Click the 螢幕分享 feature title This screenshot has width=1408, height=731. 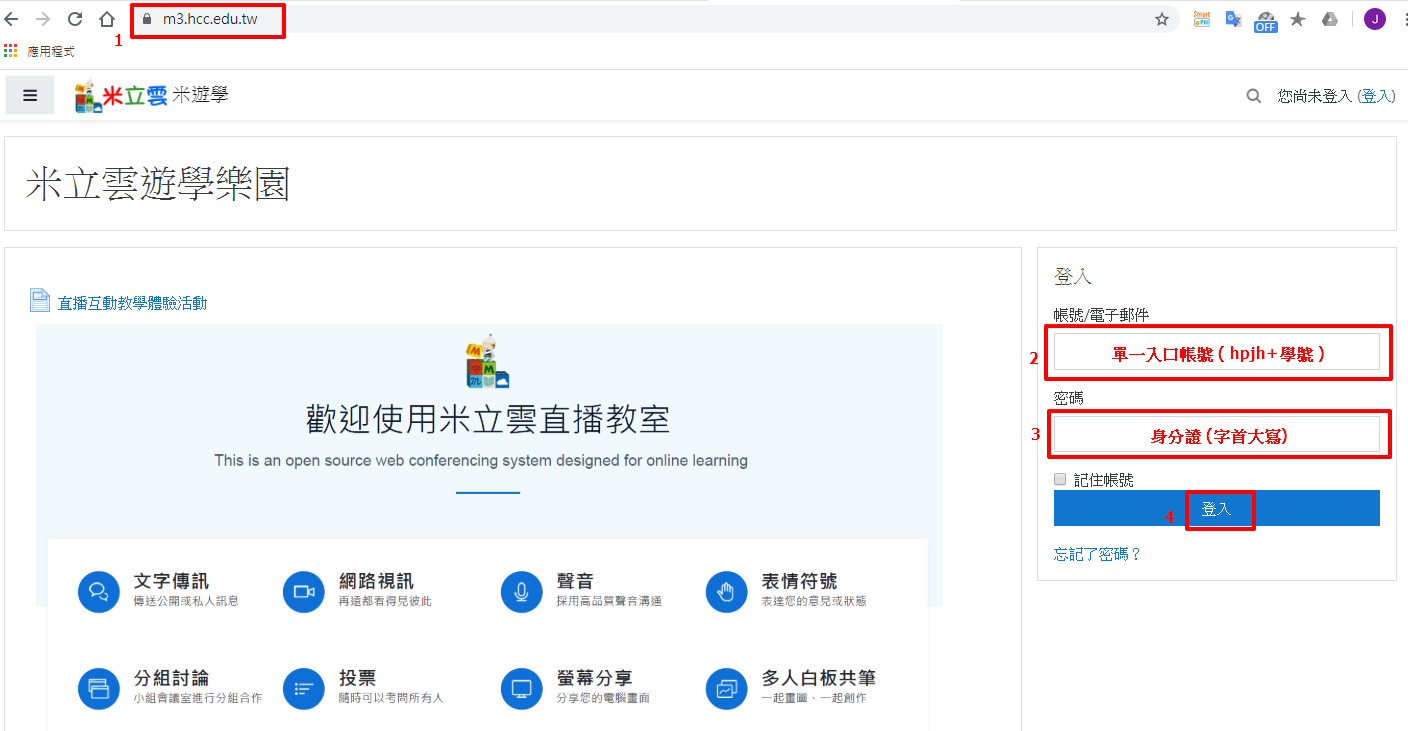click(x=594, y=678)
